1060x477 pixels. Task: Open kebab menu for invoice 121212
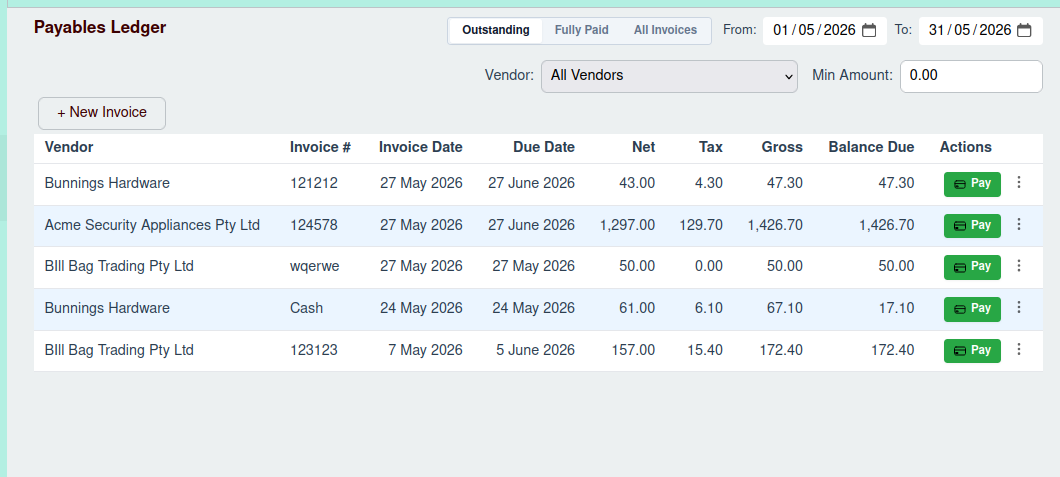click(x=1019, y=182)
